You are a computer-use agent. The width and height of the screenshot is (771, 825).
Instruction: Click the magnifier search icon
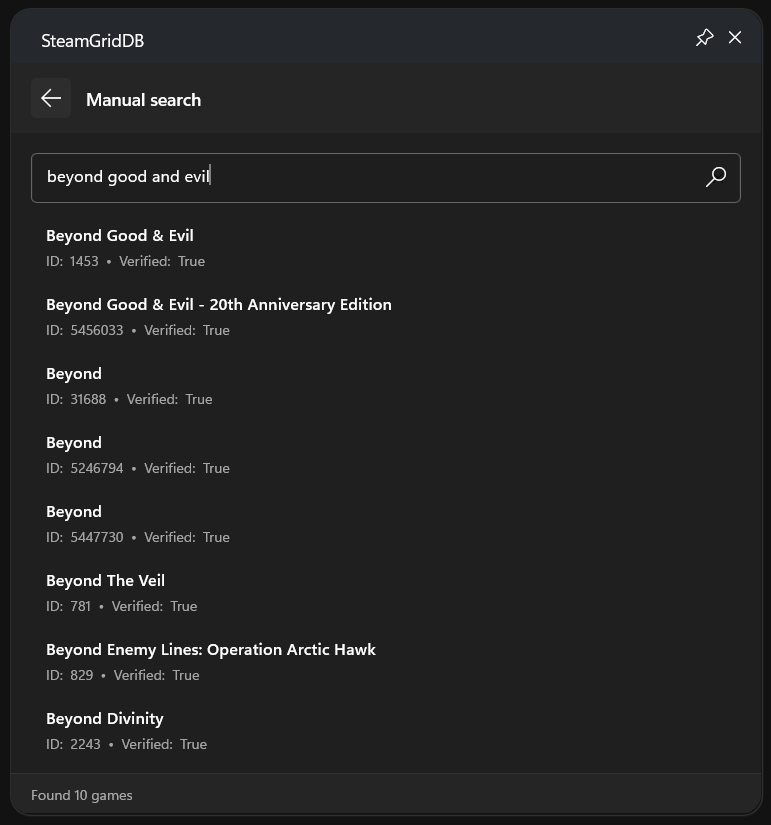click(716, 177)
